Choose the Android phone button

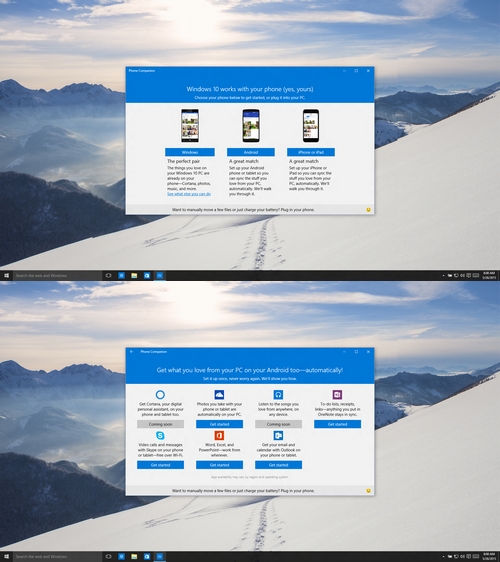coord(251,152)
